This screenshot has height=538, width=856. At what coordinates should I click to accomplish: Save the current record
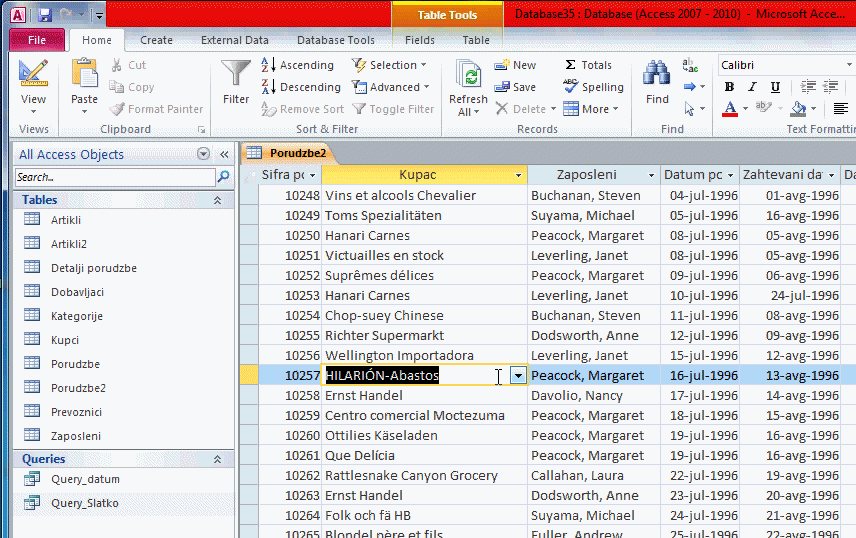[515, 87]
